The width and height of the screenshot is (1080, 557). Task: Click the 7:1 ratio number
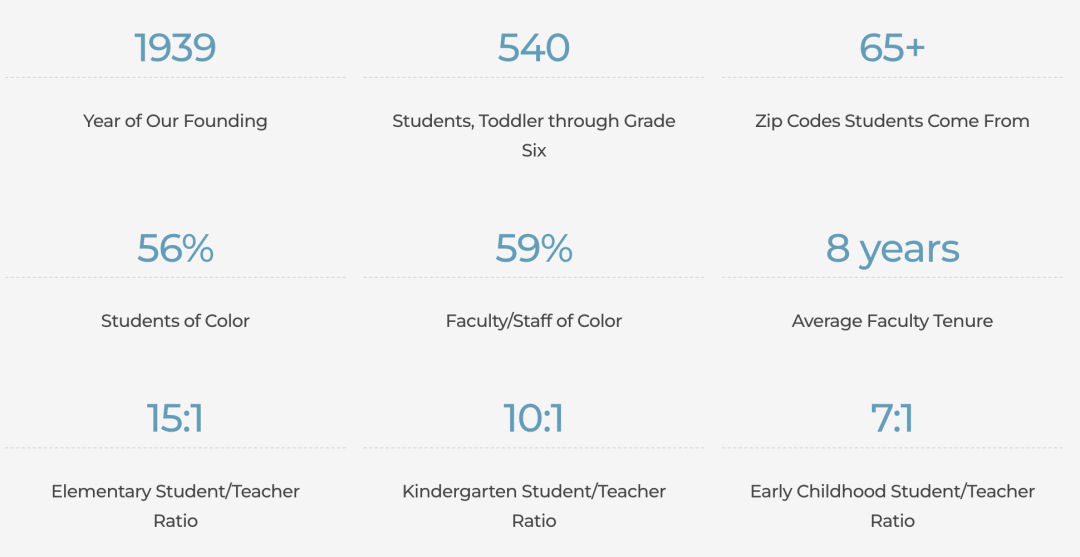(x=892, y=419)
